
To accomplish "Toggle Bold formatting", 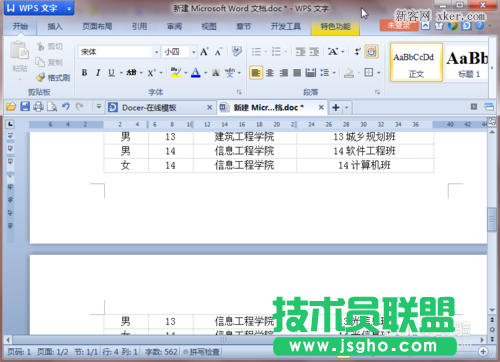I will pos(84,72).
